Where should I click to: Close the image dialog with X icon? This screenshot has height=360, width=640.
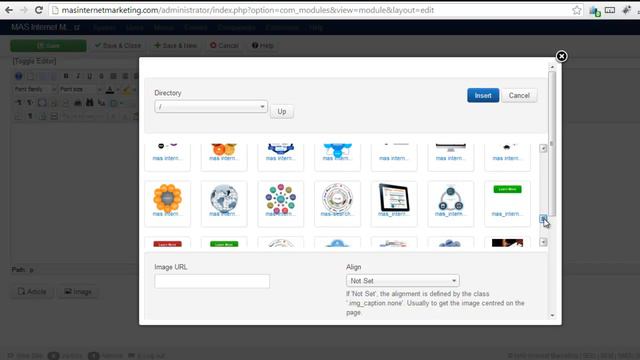click(561, 56)
